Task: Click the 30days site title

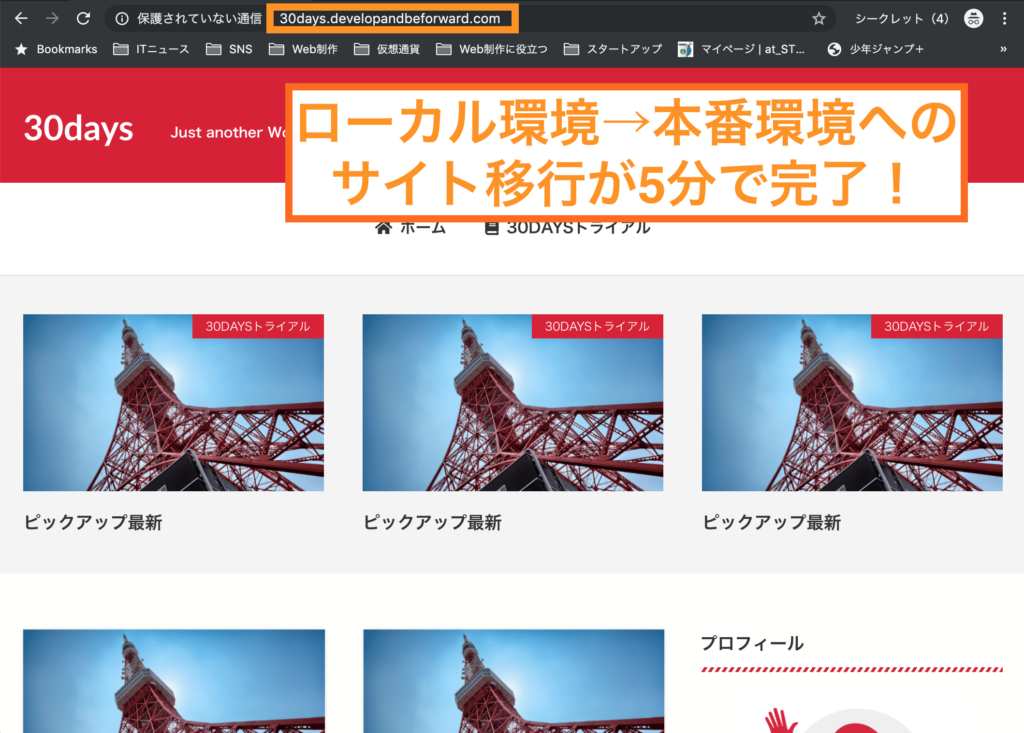Action: coord(78,128)
